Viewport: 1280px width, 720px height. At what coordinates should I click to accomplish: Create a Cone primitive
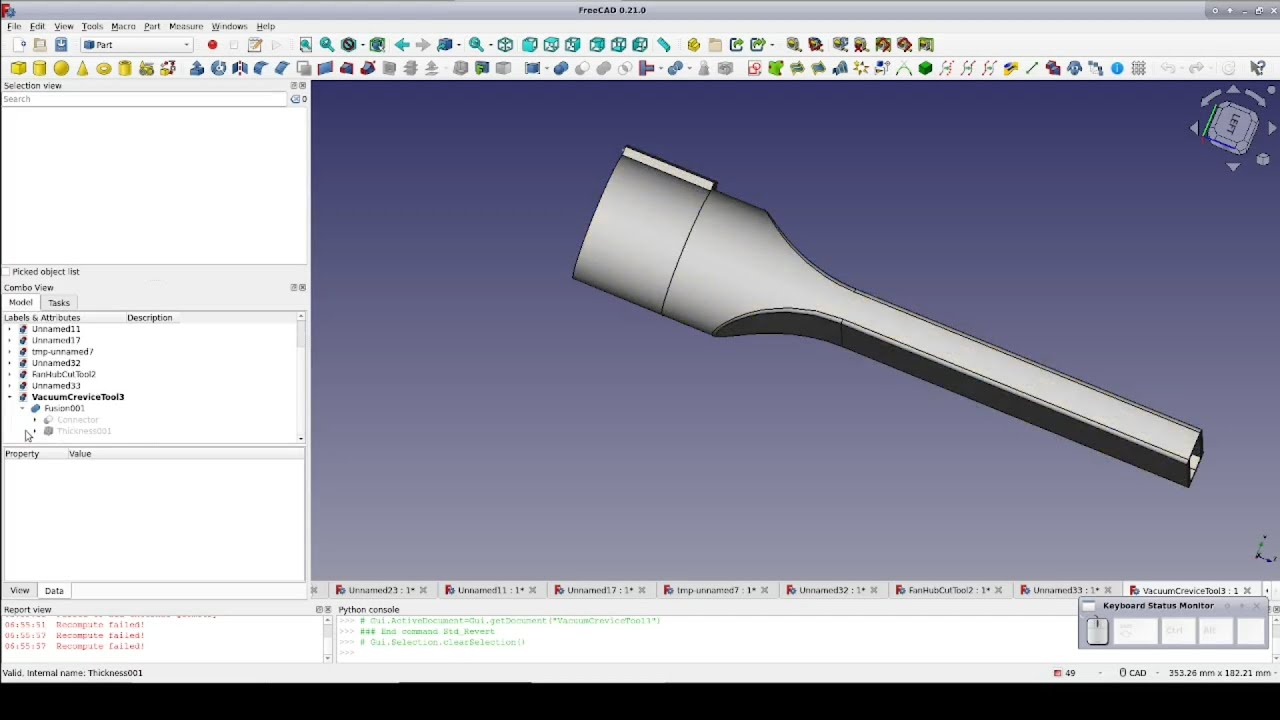(x=82, y=68)
